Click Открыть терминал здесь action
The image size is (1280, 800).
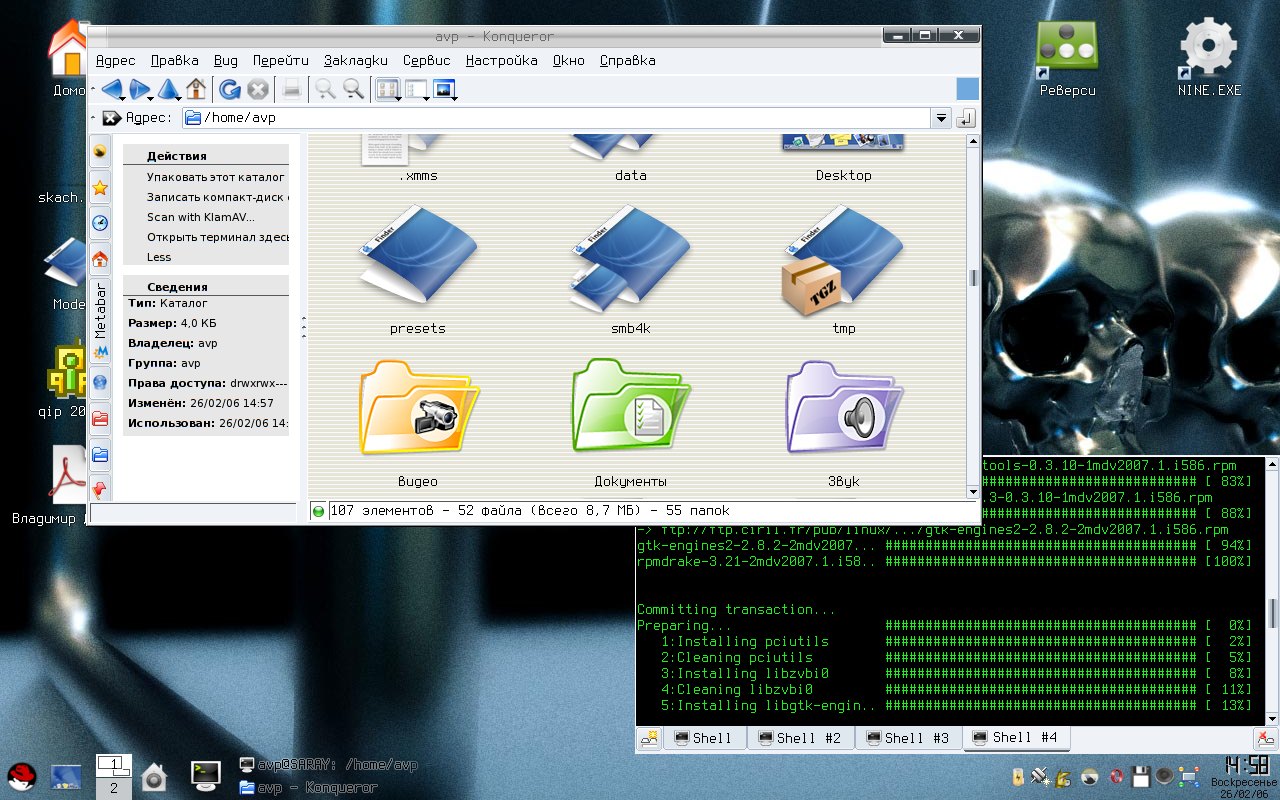coord(217,237)
